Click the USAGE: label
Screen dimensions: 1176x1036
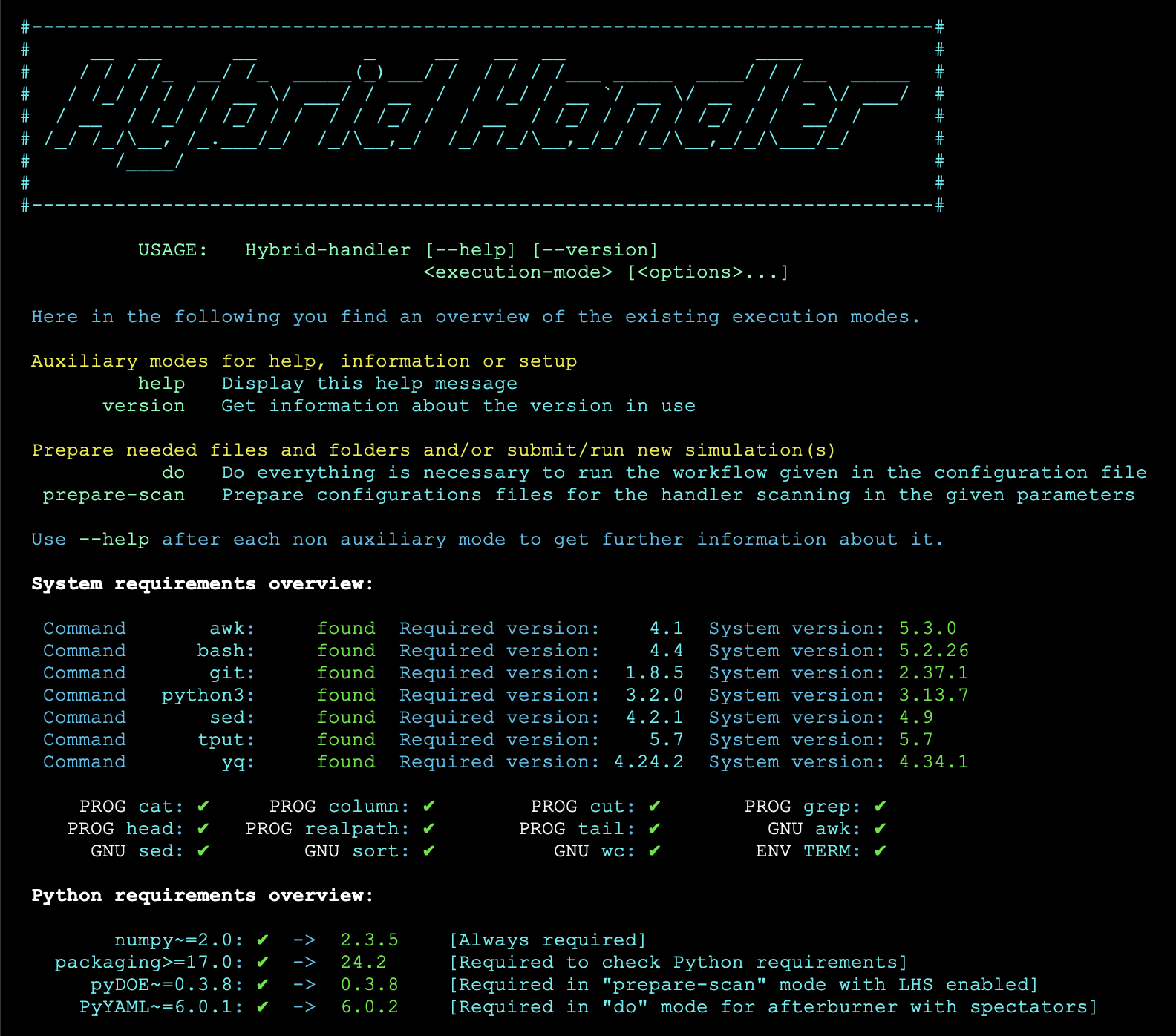[x=173, y=250]
